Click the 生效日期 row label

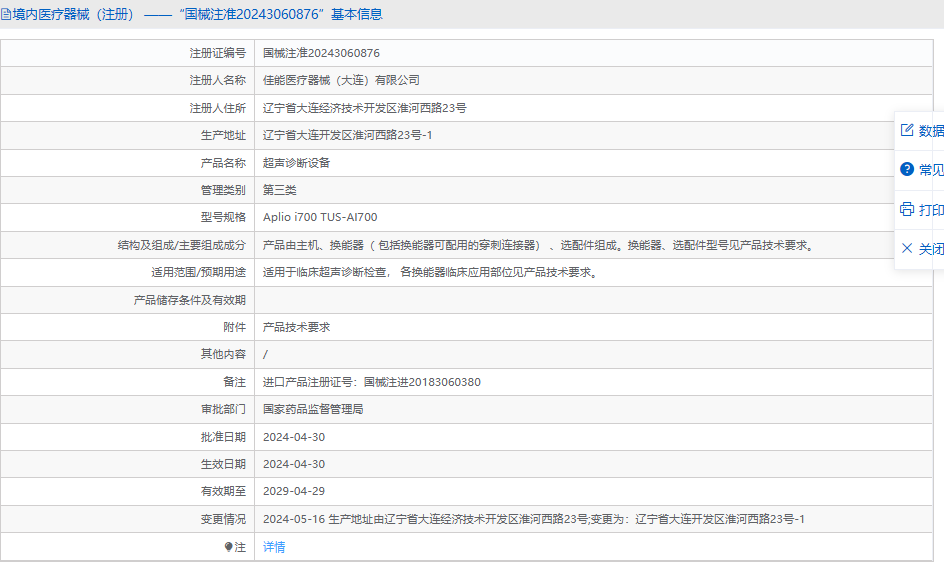tap(223, 464)
